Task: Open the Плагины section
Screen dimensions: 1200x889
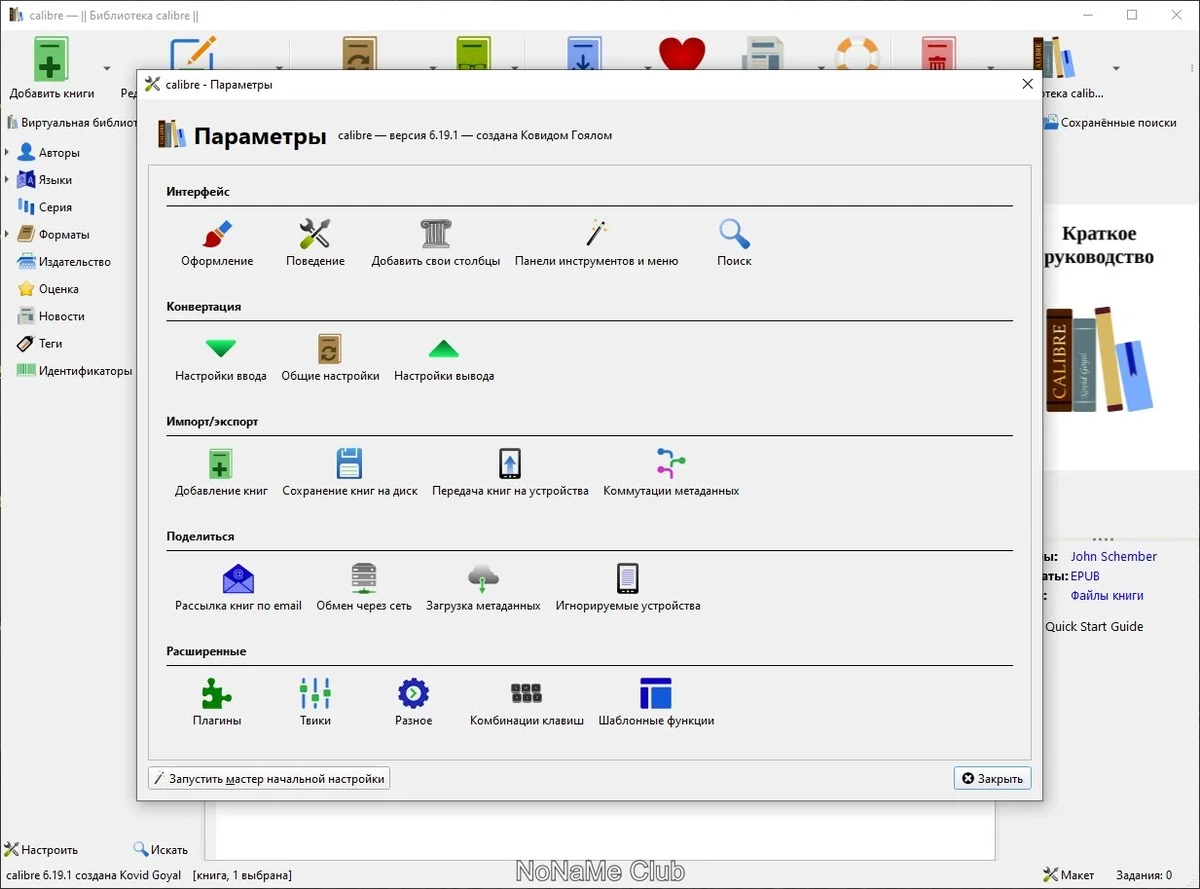Action: pyautogui.click(x=217, y=703)
